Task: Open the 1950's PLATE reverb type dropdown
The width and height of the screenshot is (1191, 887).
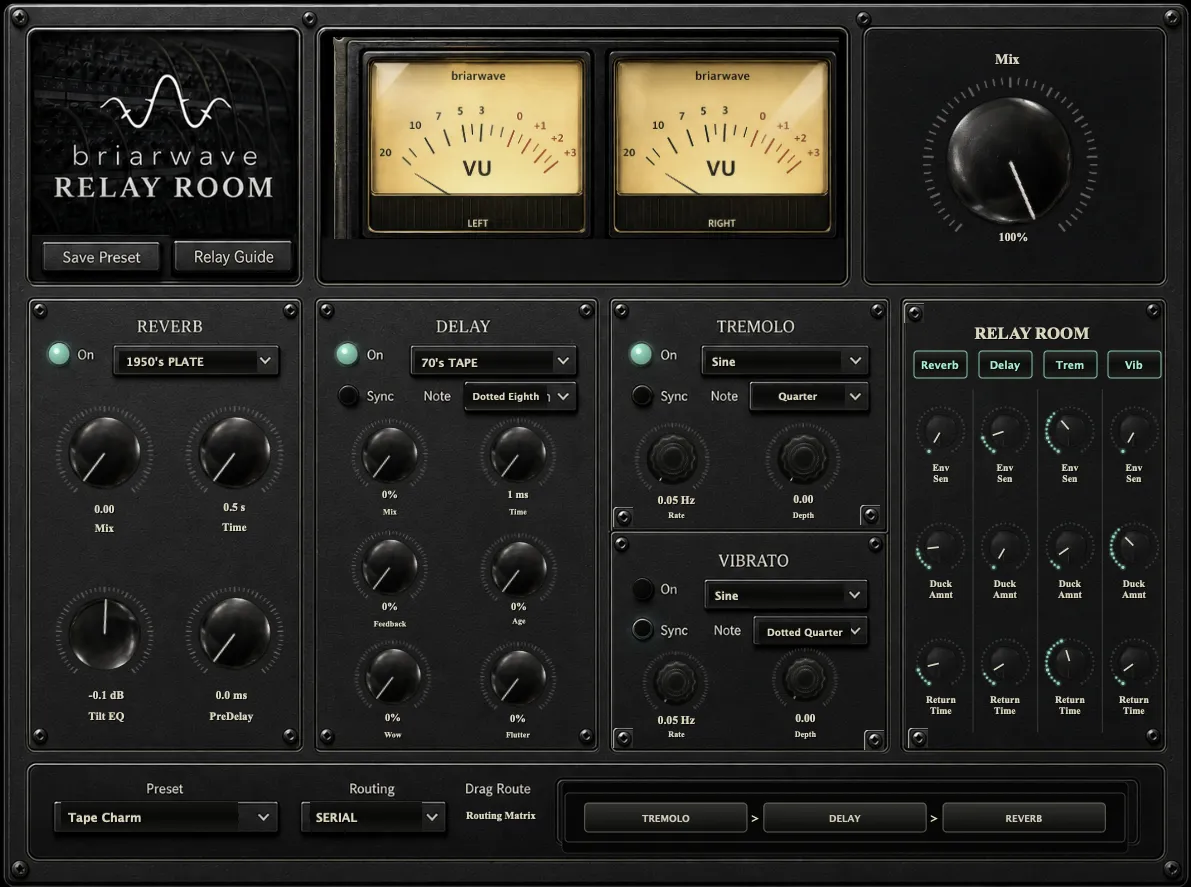Action: tap(196, 361)
